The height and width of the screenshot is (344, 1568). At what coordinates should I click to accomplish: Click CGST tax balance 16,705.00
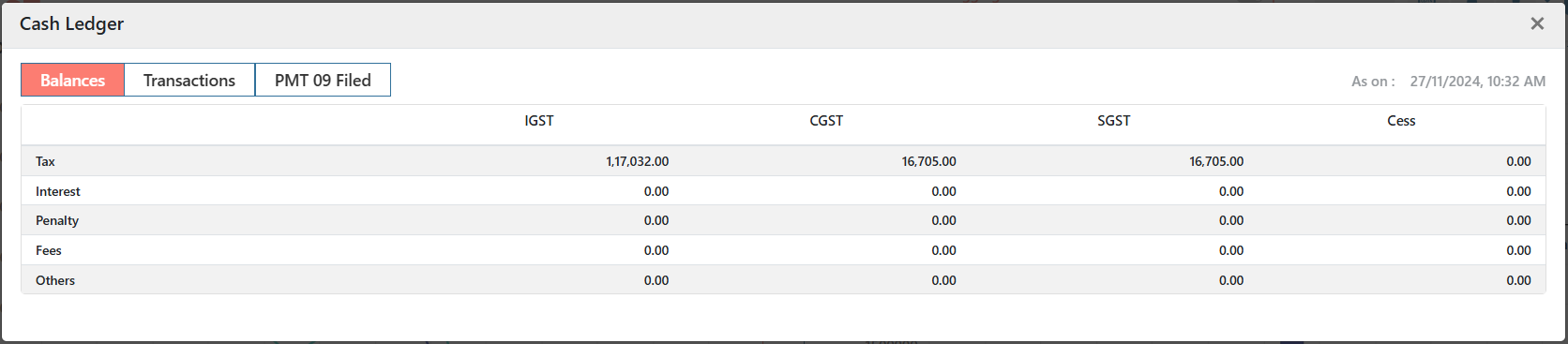point(929,161)
